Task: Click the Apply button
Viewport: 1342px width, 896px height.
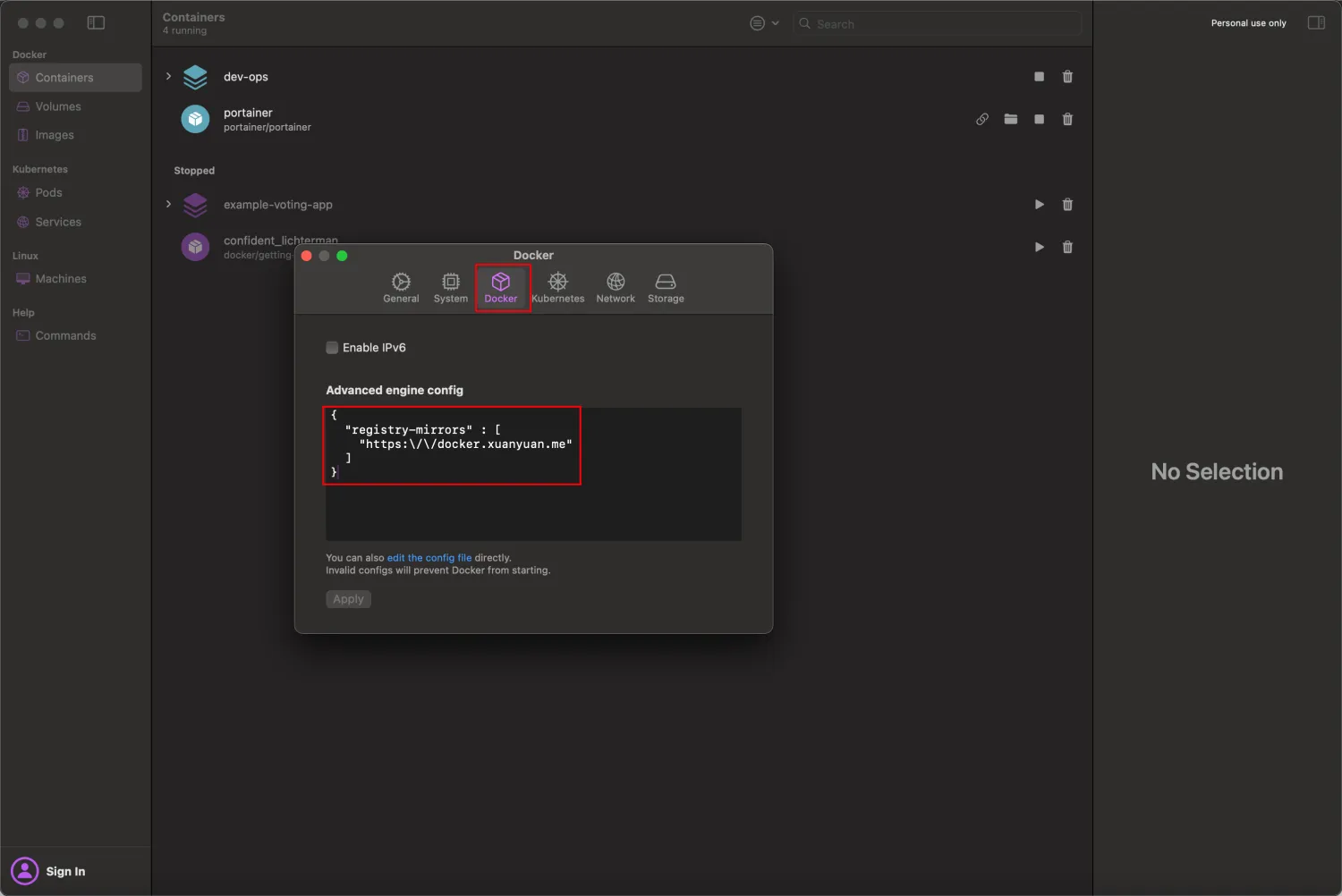Action: 348,599
